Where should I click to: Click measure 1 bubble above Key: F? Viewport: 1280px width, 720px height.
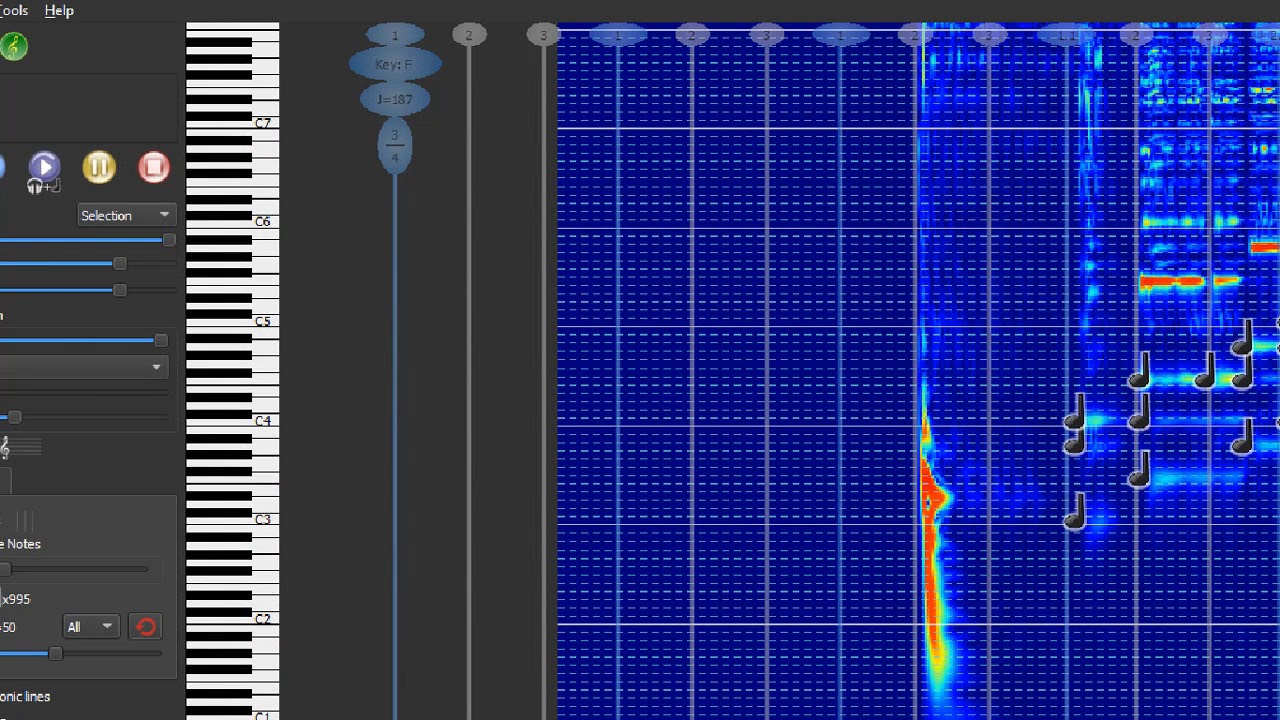coord(394,35)
